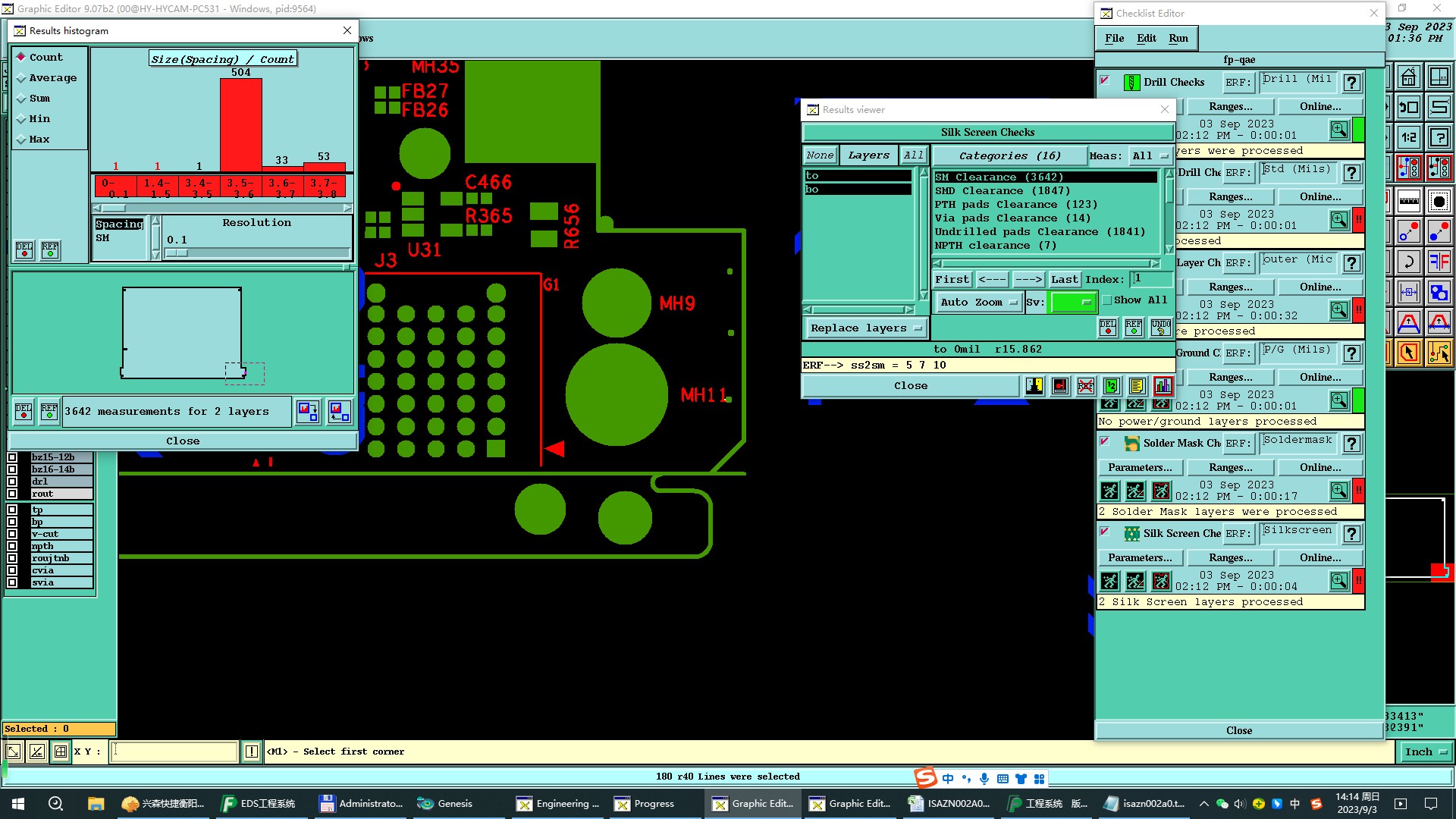The width and height of the screenshot is (1456, 819).
Task: Click the 1:2 zoom icon
Action: pyautogui.click(x=1409, y=137)
